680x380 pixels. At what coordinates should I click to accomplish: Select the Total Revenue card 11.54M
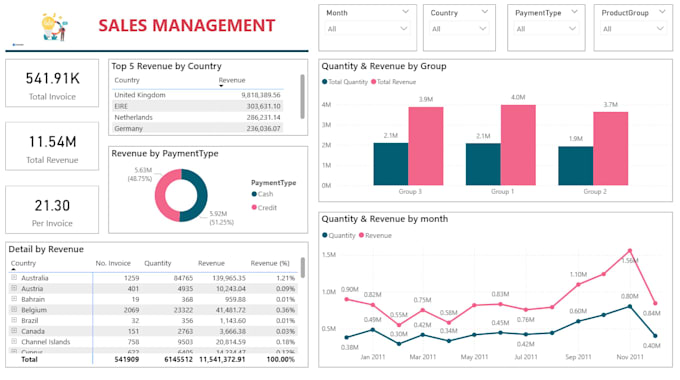[x=52, y=146]
